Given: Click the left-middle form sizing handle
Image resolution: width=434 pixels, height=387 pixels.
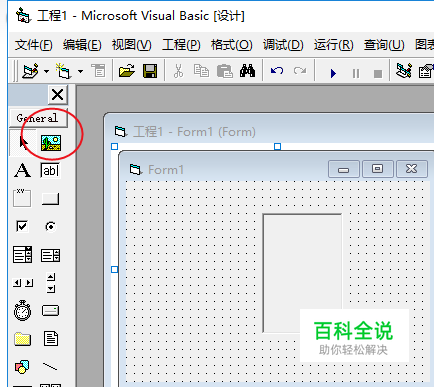Looking at the screenshot, I should (114, 269).
